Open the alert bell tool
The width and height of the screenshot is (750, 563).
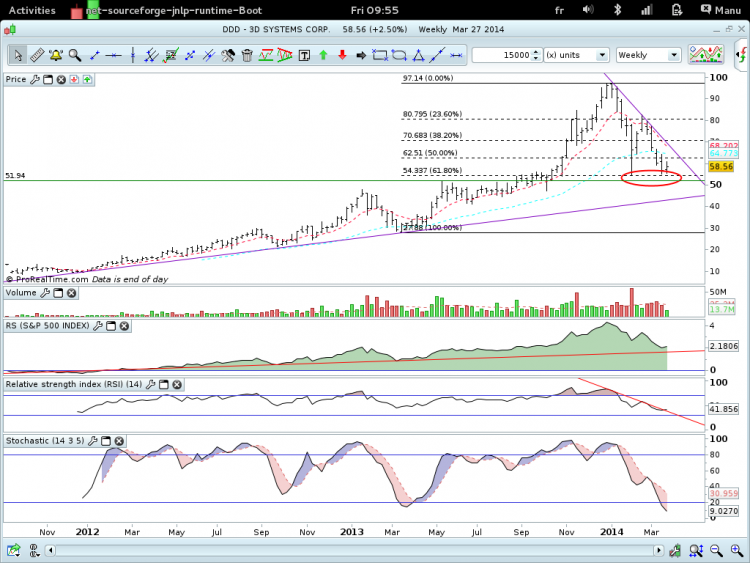click(55, 55)
